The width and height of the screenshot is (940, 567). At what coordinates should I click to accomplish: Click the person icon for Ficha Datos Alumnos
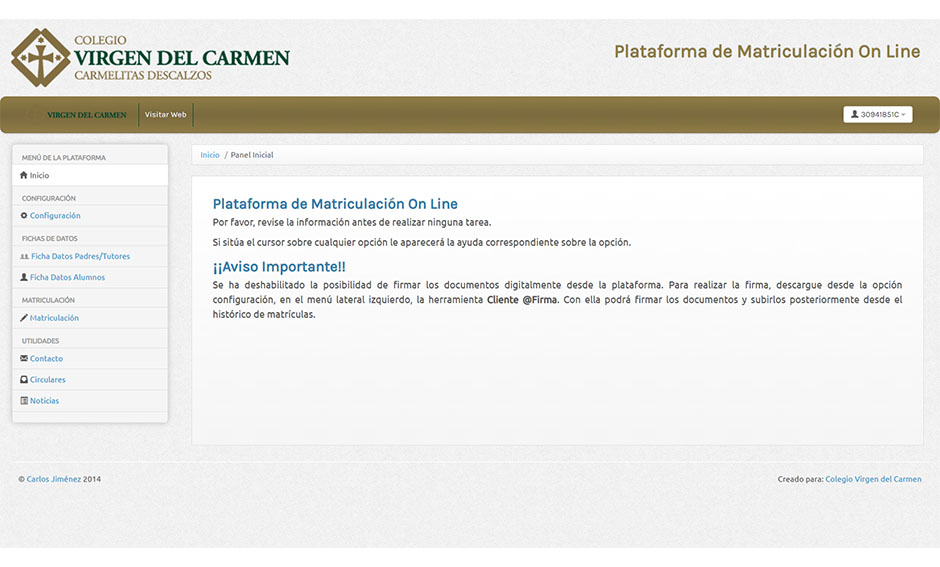[24, 277]
